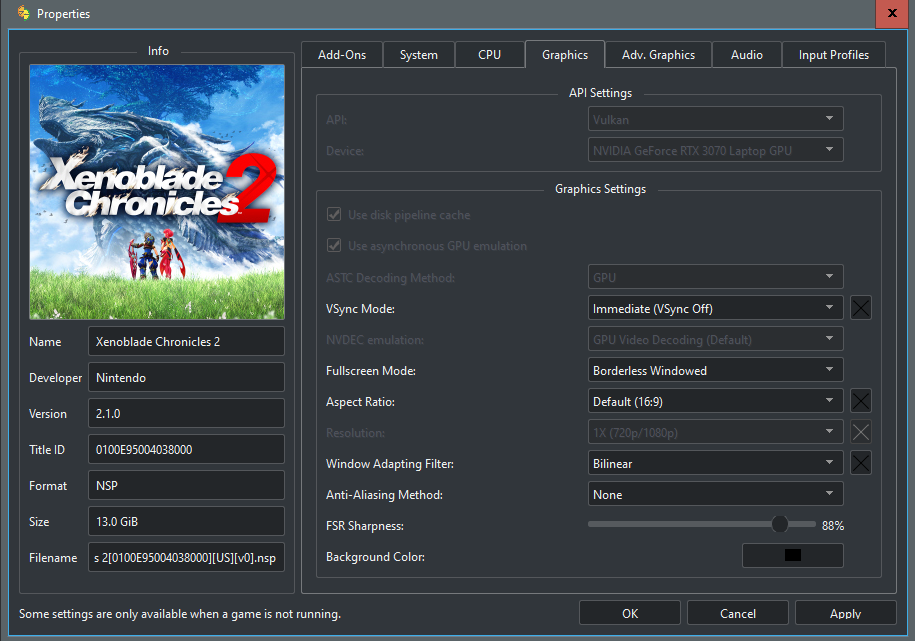Toggle the Use asynchronous GPU emulation checkbox

[x=334, y=245]
